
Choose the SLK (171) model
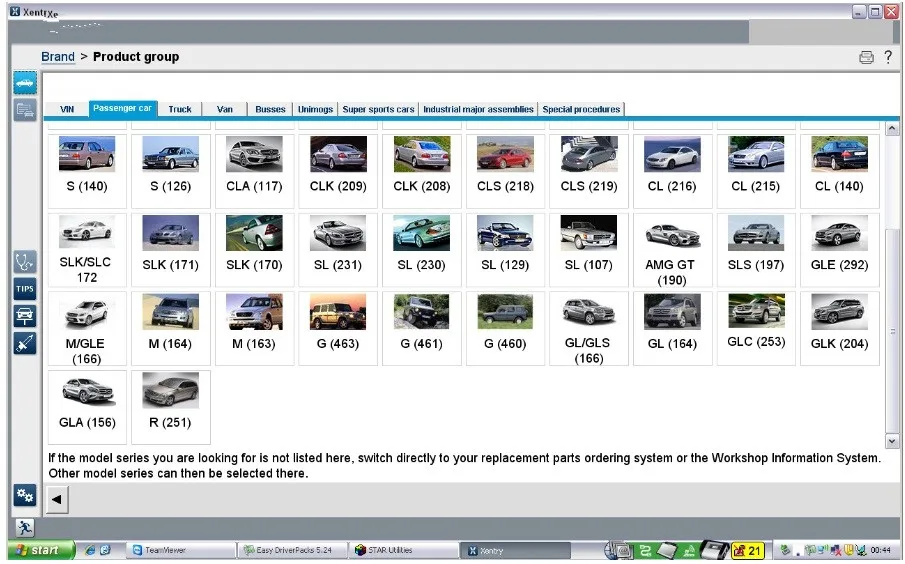(171, 250)
